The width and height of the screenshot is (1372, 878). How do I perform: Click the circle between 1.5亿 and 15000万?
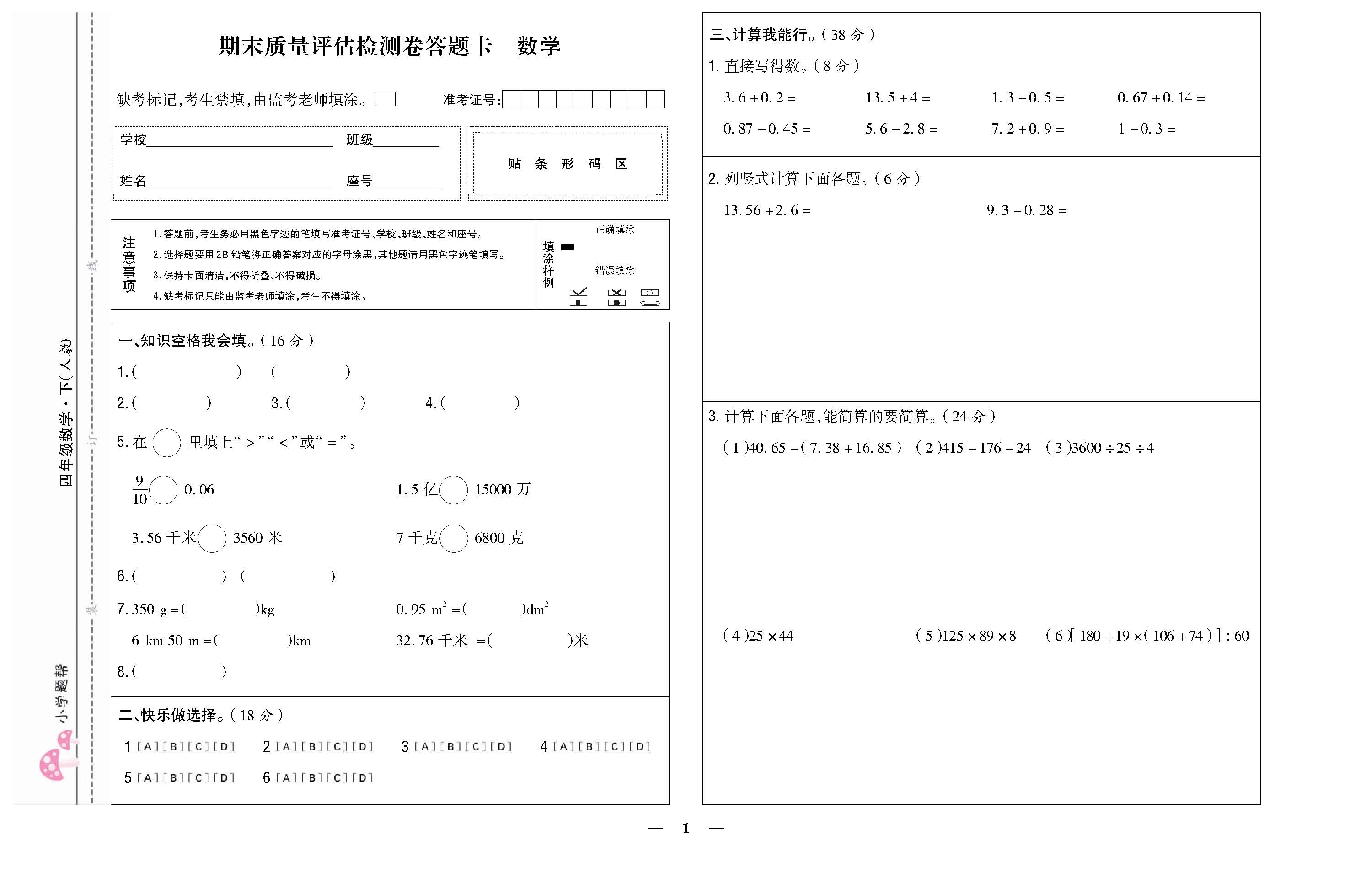pos(454,490)
